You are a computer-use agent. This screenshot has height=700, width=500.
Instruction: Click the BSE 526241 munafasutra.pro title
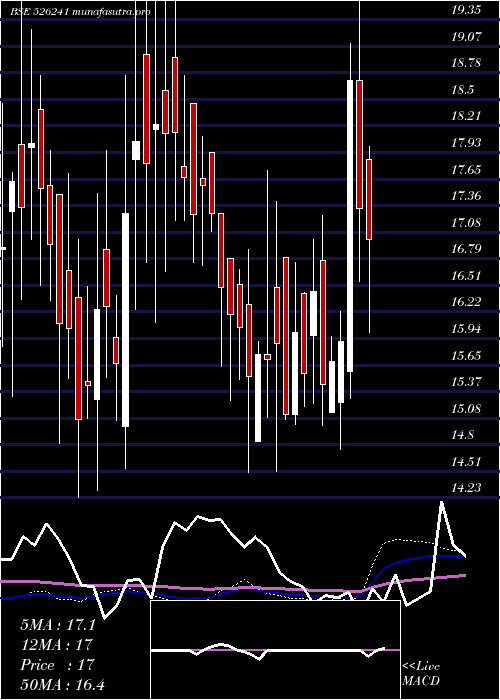pyautogui.click(x=80, y=12)
